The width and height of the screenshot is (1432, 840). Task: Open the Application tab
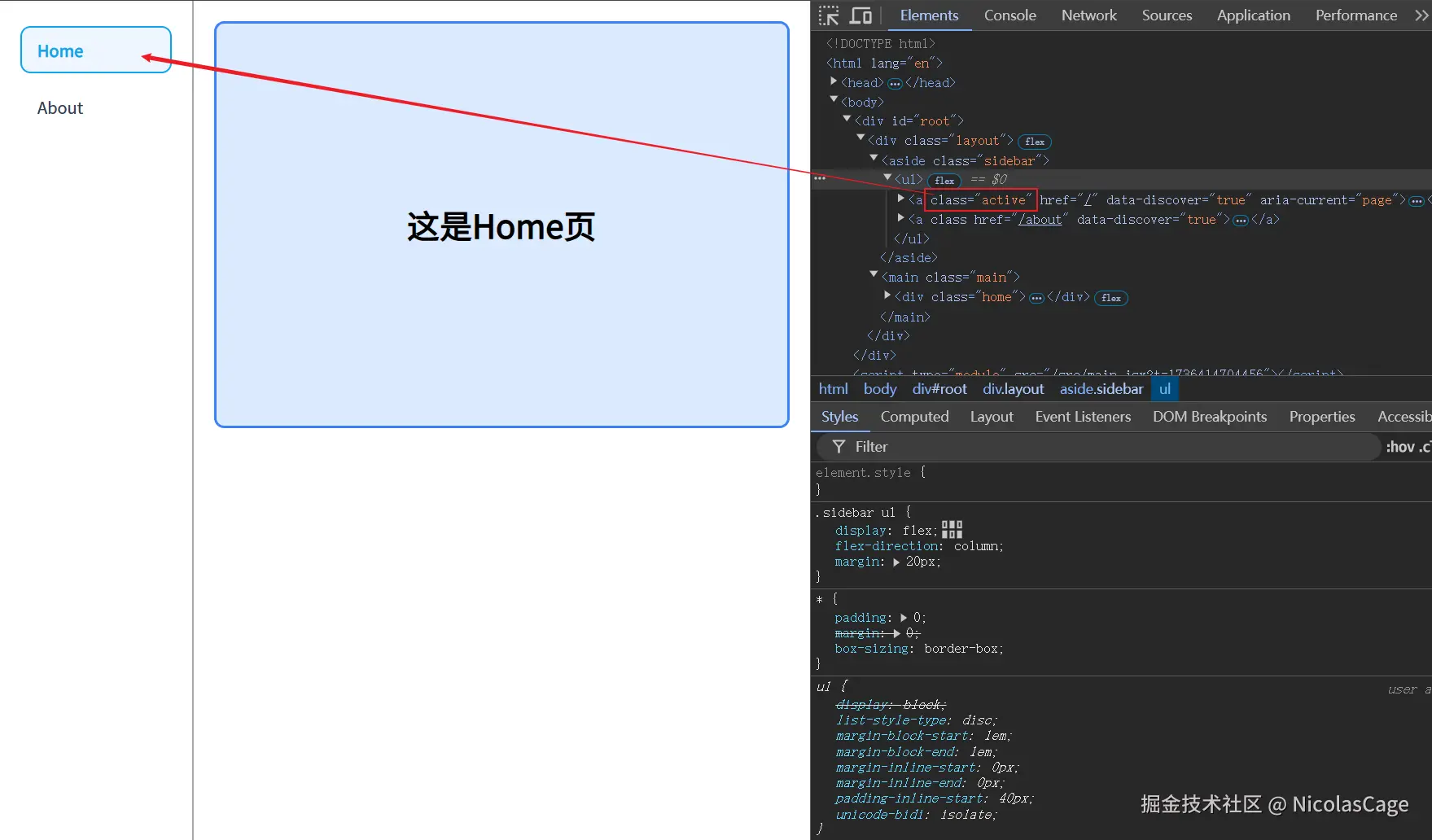(x=1253, y=15)
